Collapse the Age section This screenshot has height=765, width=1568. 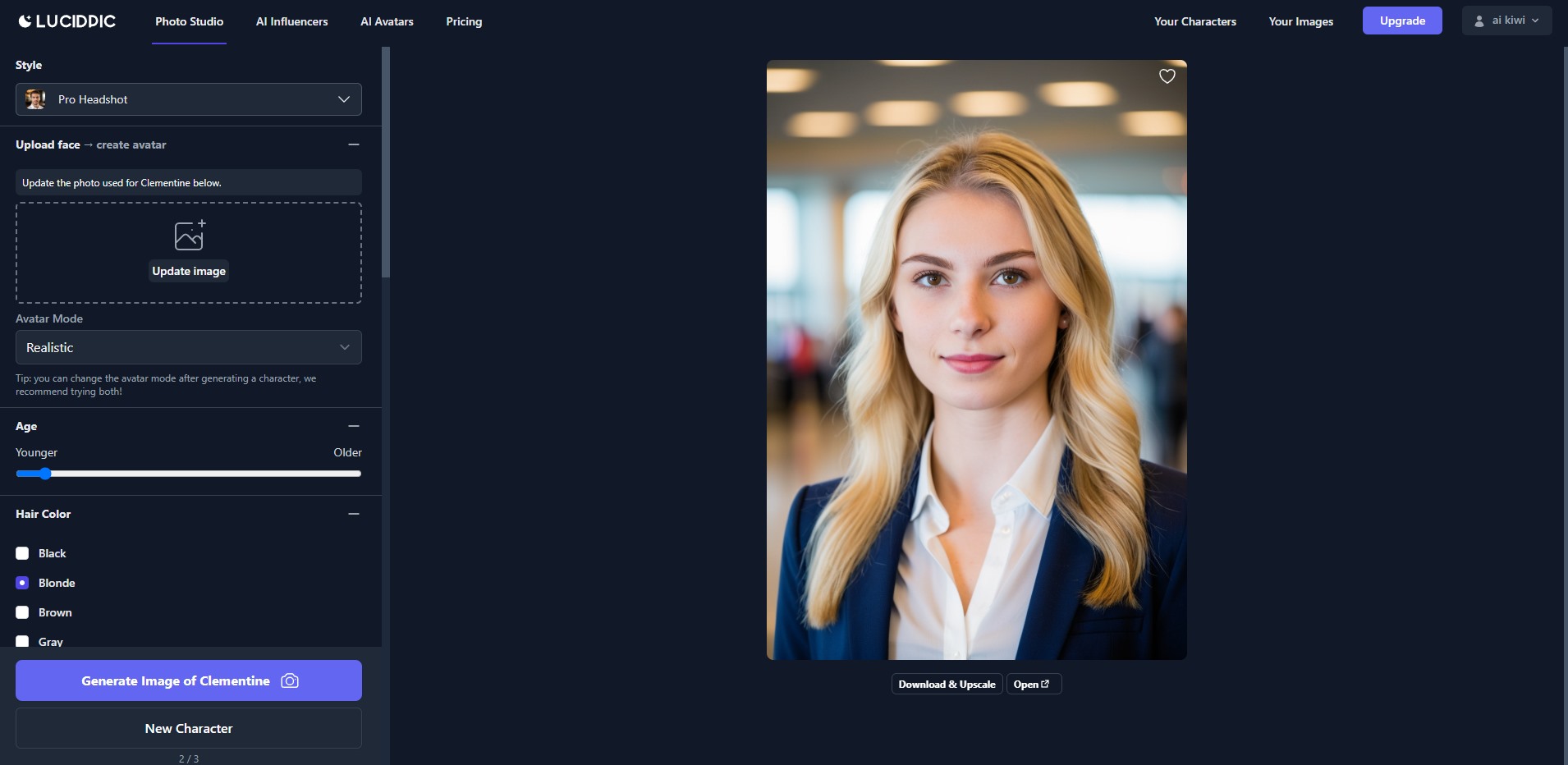tap(354, 426)
